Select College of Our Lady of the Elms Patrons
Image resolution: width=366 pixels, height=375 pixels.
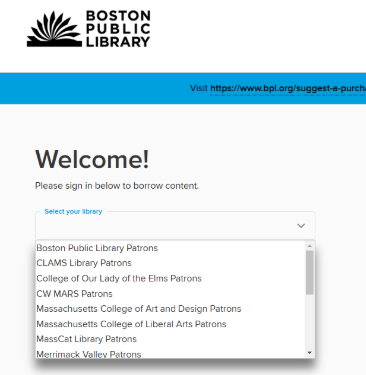point(170,278)
